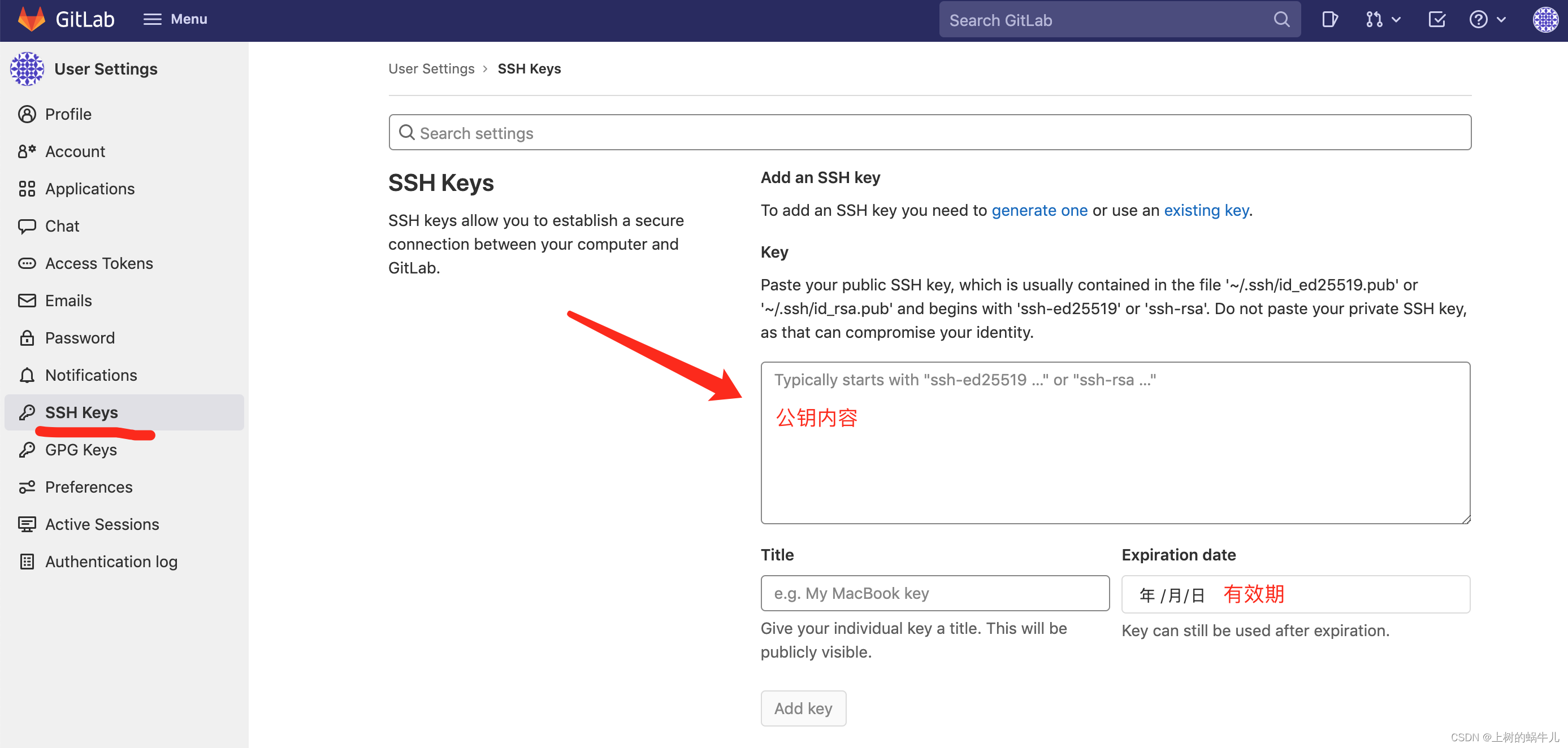Click the User Settings avatar in sidebar
This screenshot has width=1568, height=748.
pyautogui.click(x=27, y=69)
